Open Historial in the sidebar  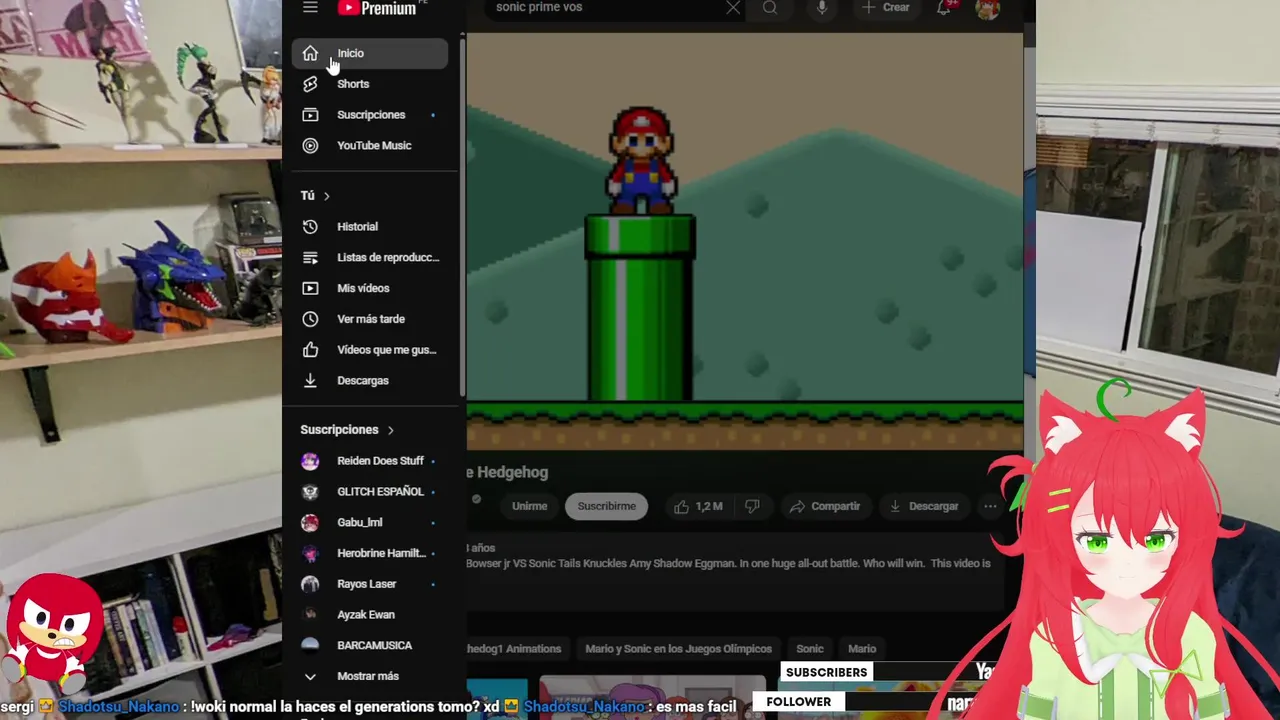click(370, 227)
